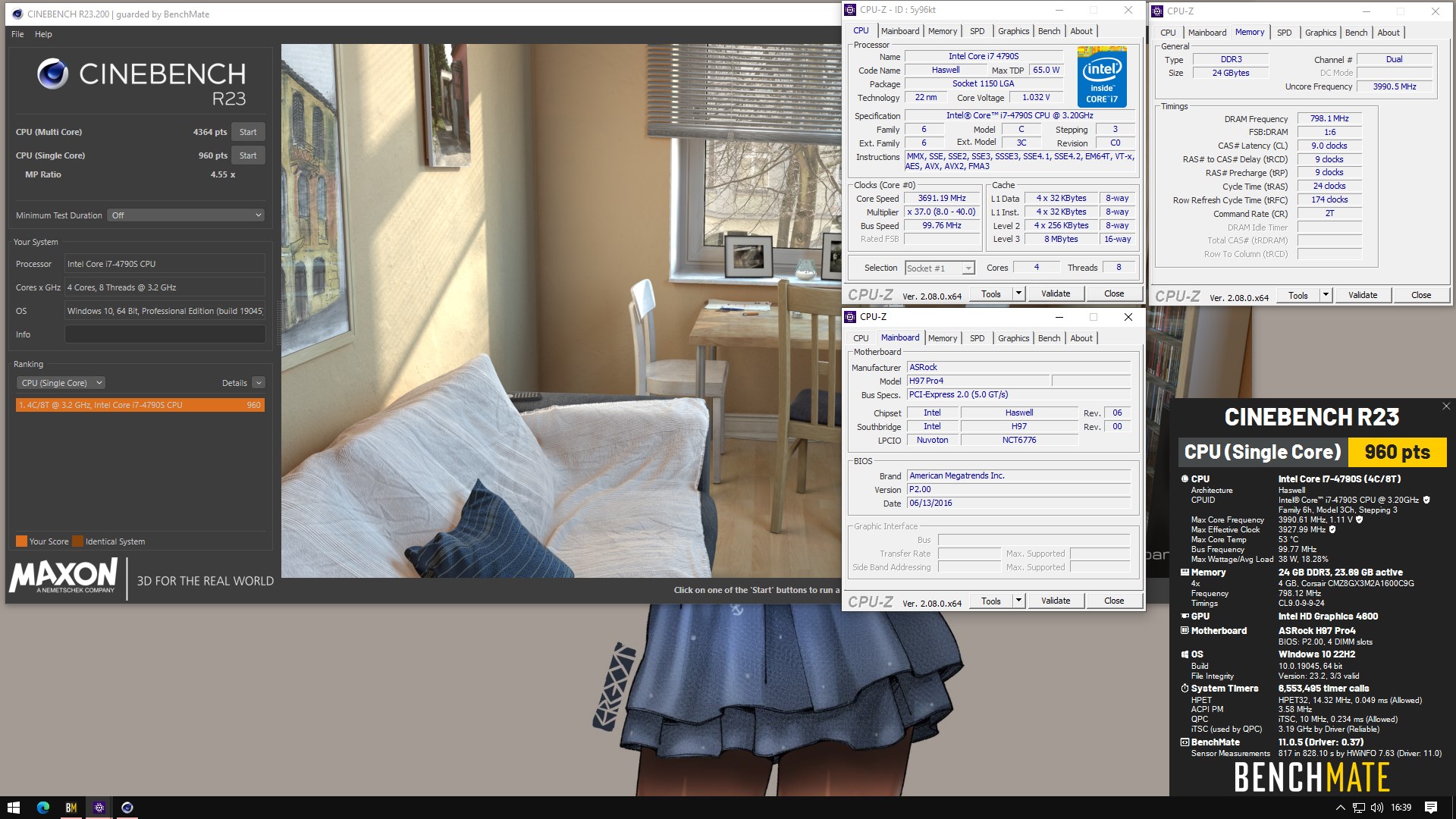Image resolution: width=1456 pixels, height=819 pixels.
Task: Expand Tools arrow in CPU-Z 5y96kt window
Action: (x=1018, y=293)
